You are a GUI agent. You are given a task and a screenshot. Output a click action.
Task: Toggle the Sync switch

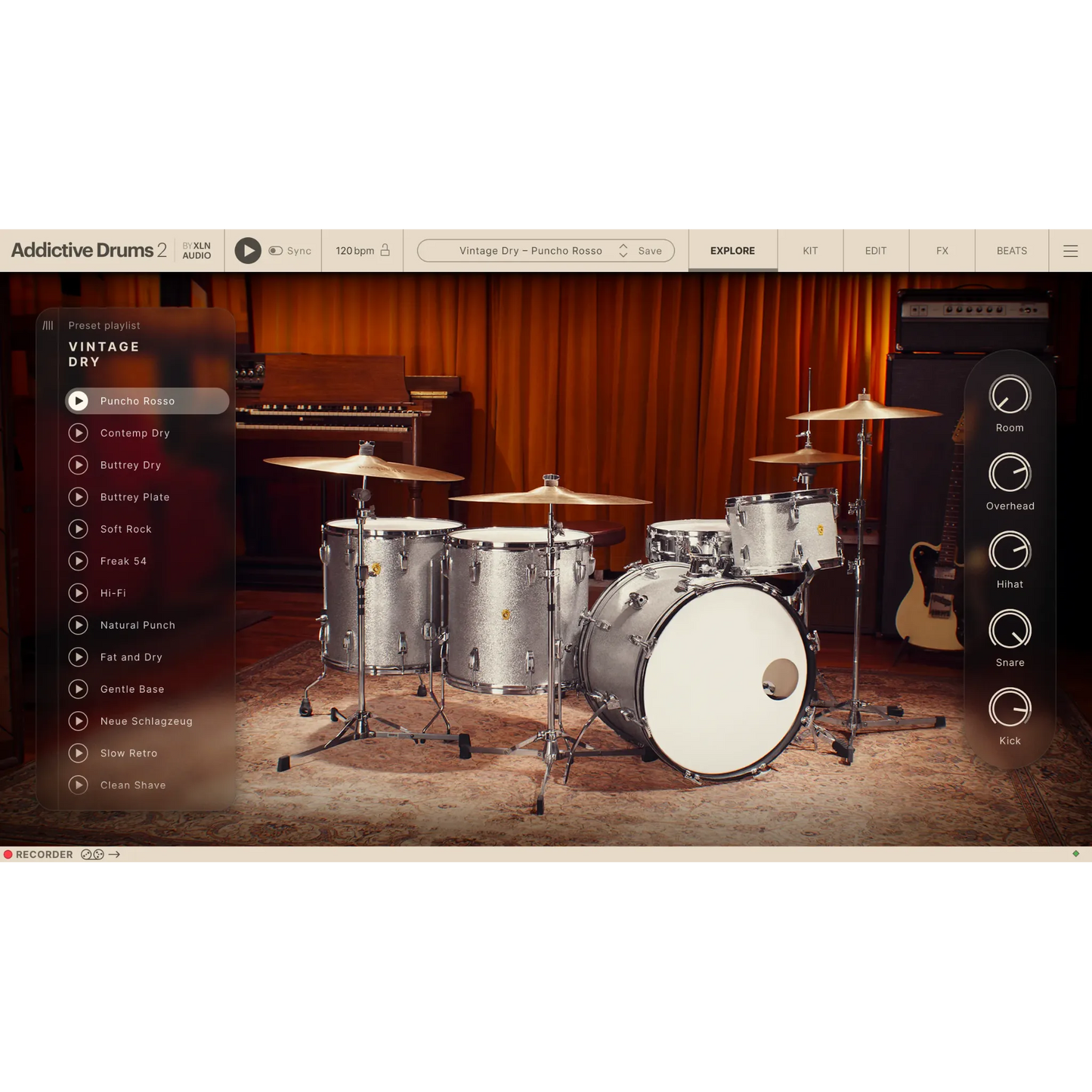click(x=276, y=251)
